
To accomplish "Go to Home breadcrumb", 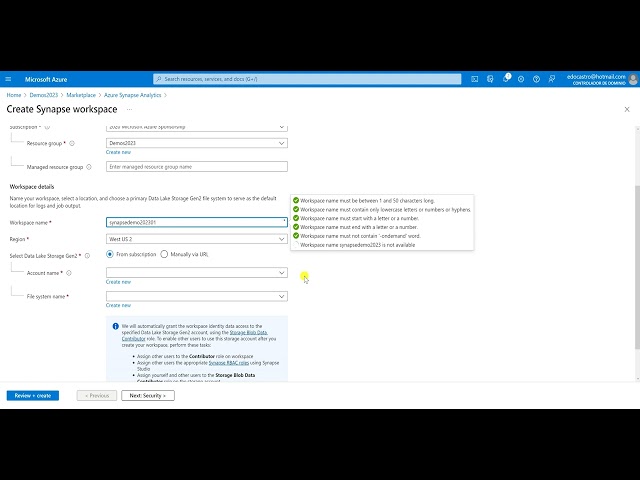I will point(13,95).
